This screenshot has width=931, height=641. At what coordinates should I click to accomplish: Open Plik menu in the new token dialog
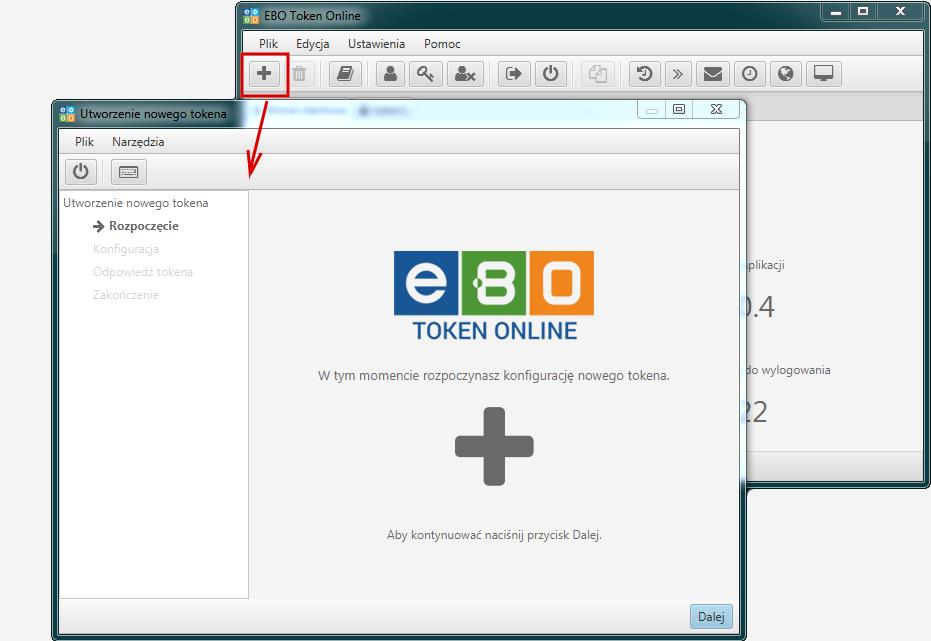click(x=84, y=142)
